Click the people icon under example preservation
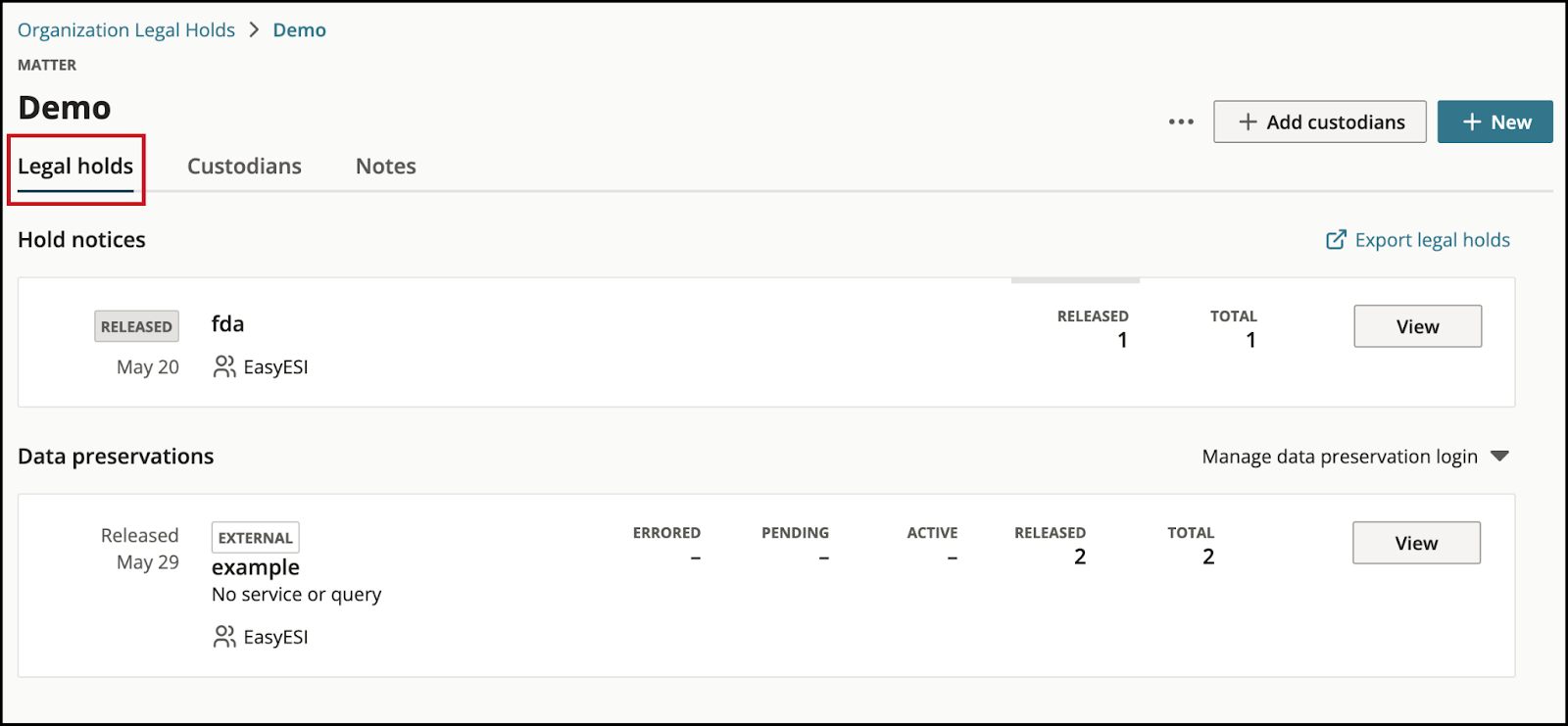1568x726 pixels. click(x=224, y=637)
